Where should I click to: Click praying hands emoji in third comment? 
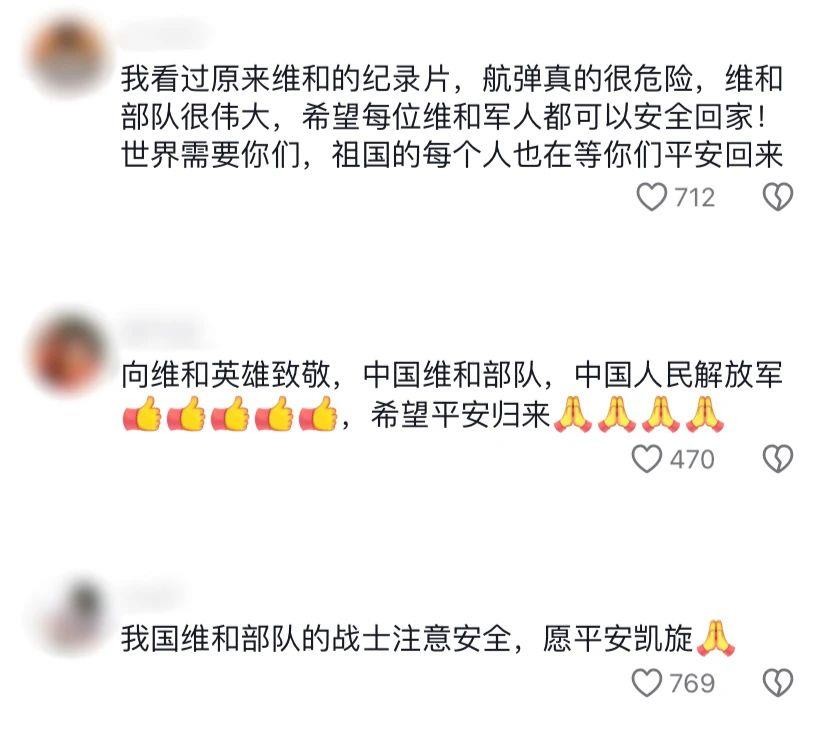click(x=716, y=638)
